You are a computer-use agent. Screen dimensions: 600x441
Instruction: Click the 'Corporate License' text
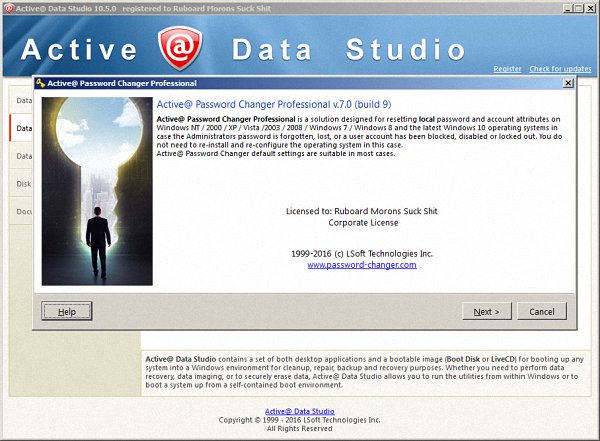coord(363,223)
